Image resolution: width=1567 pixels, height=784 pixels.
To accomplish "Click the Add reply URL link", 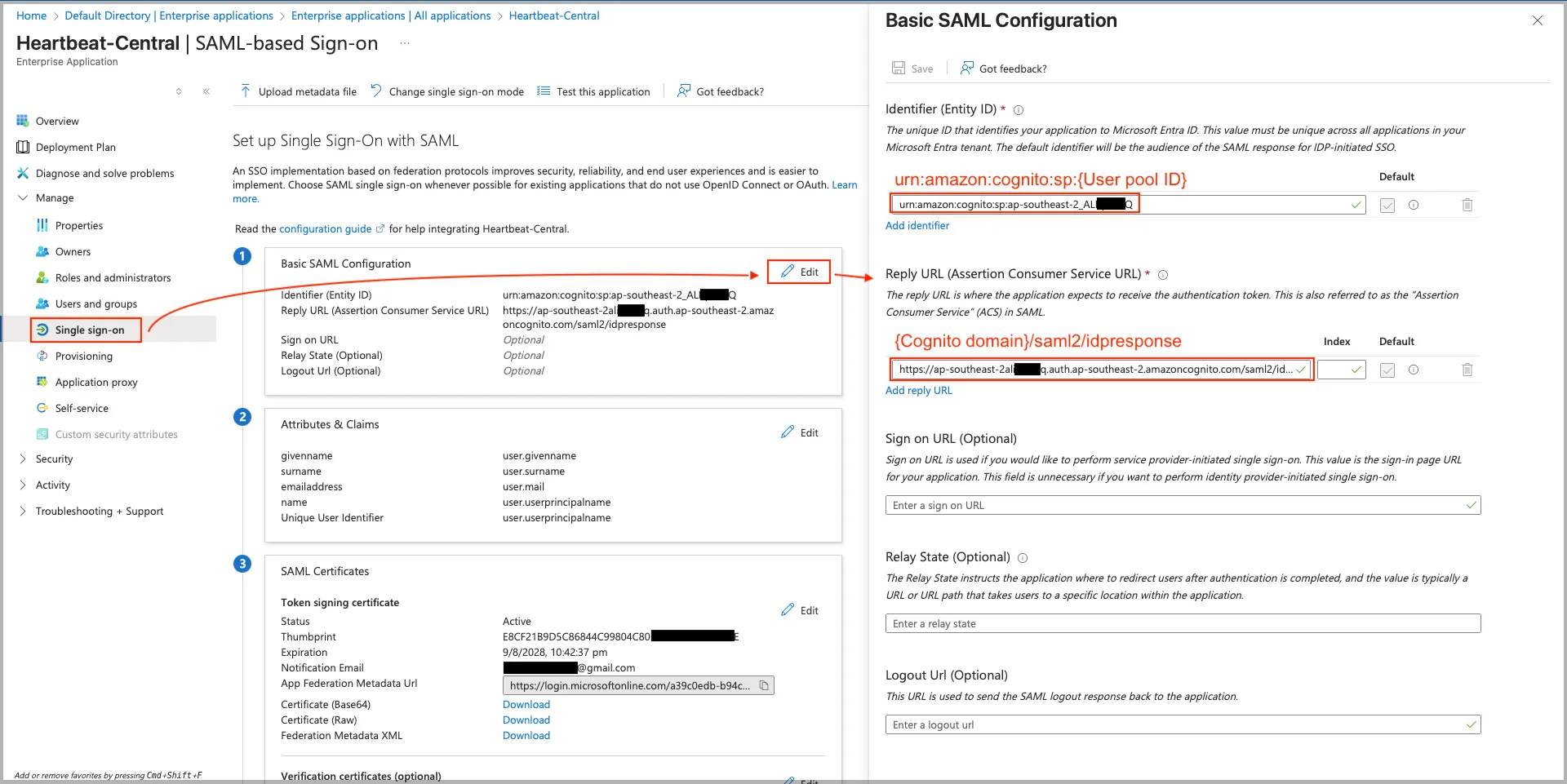I will (x=918, y=390).
